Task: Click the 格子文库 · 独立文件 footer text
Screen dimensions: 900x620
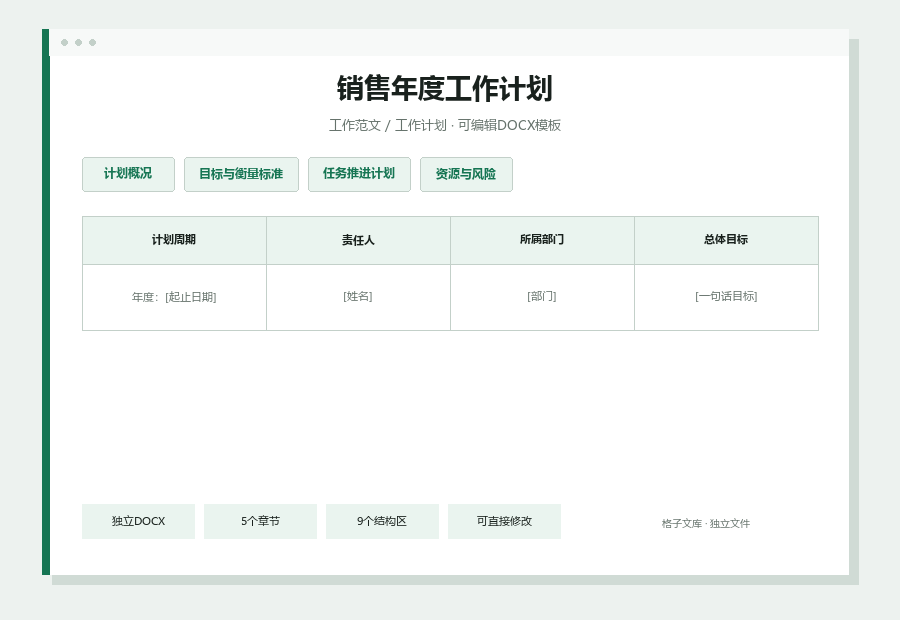Action: 705,524
